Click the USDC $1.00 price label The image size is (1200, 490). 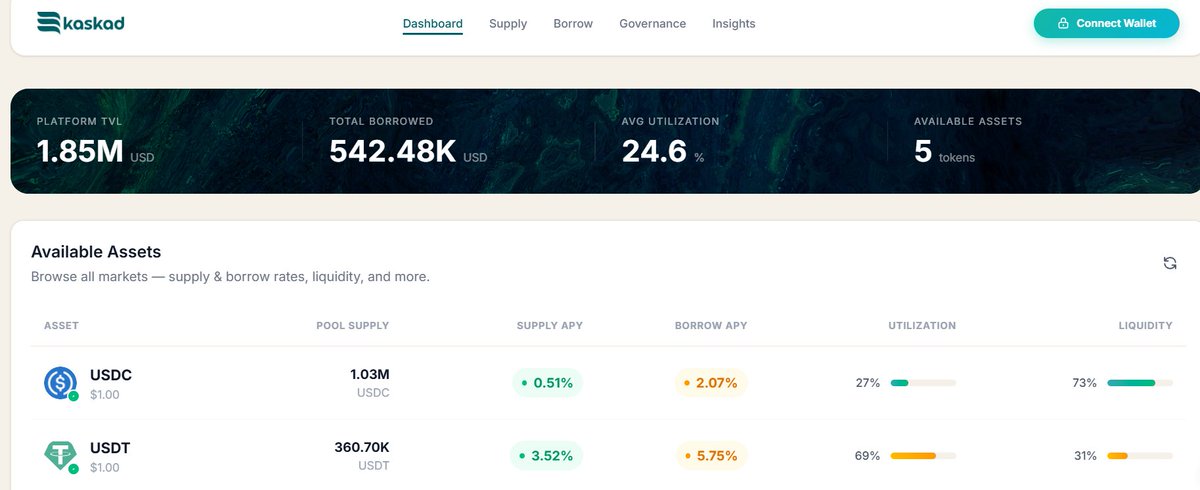point(105,395)
